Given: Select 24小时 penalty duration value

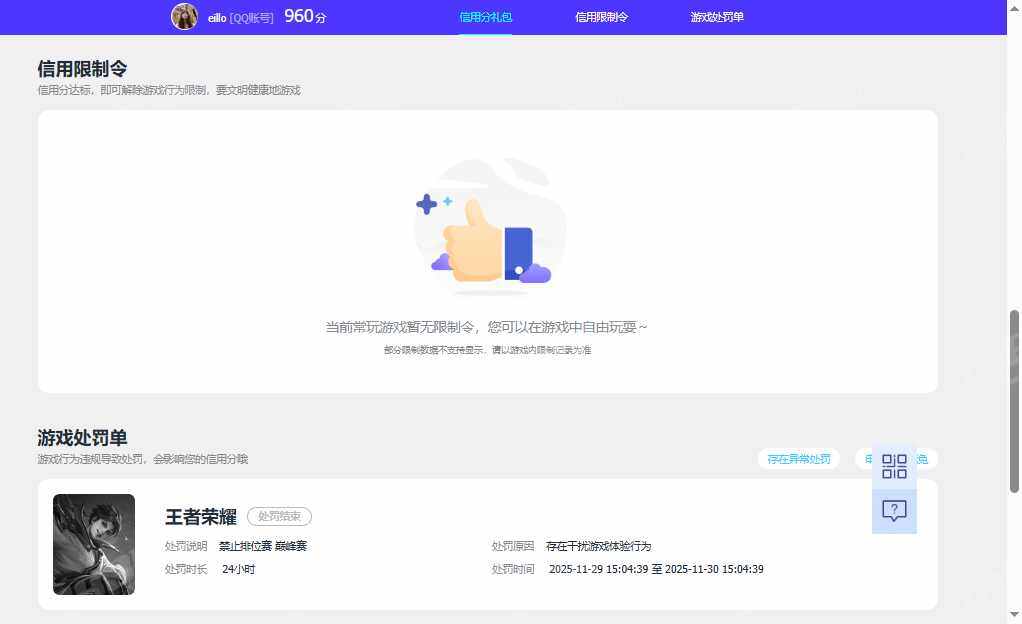Looking at the screenshot, I should tap(239, 569).
